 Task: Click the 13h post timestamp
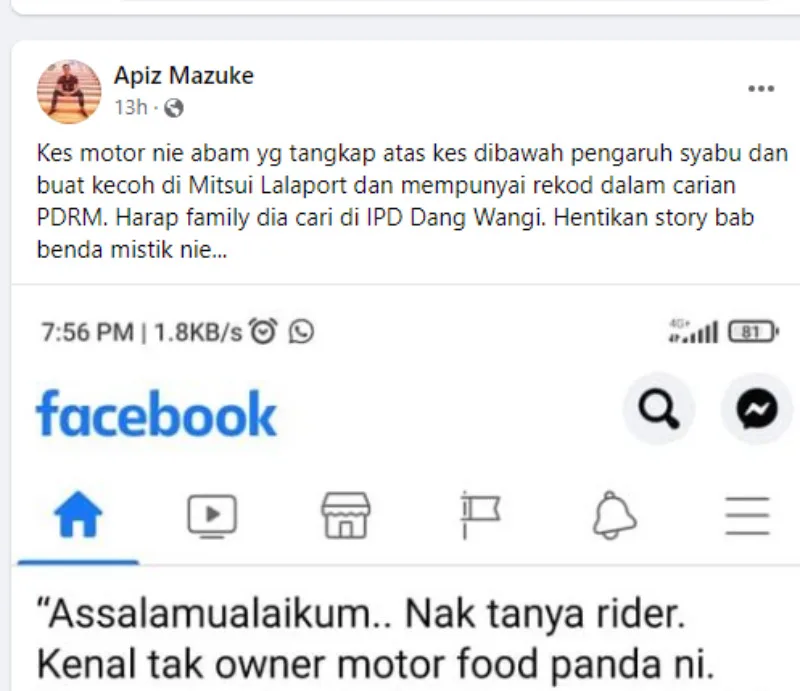[131, 108]
